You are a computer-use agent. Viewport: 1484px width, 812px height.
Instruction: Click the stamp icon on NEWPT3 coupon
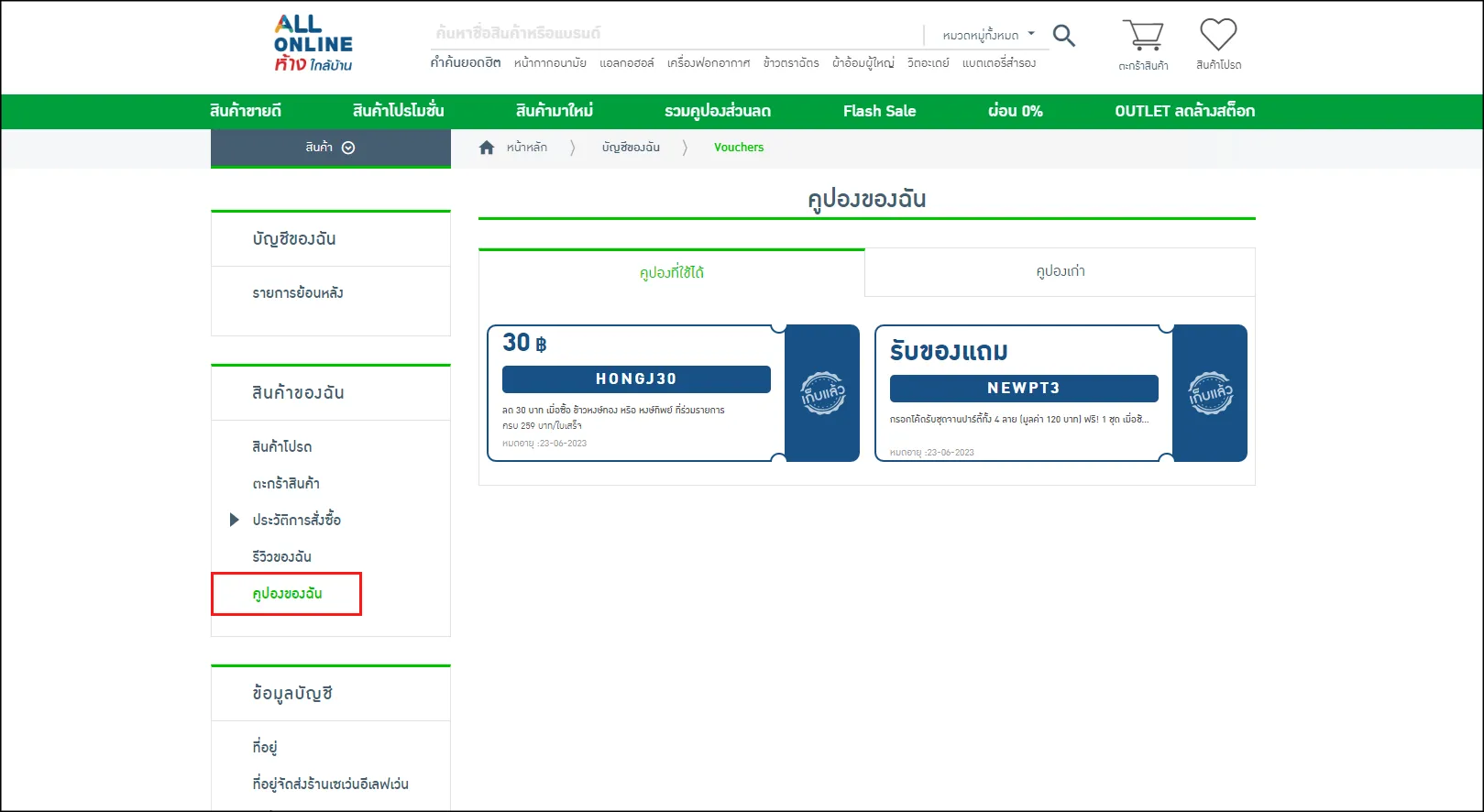tap(1210, 393)
